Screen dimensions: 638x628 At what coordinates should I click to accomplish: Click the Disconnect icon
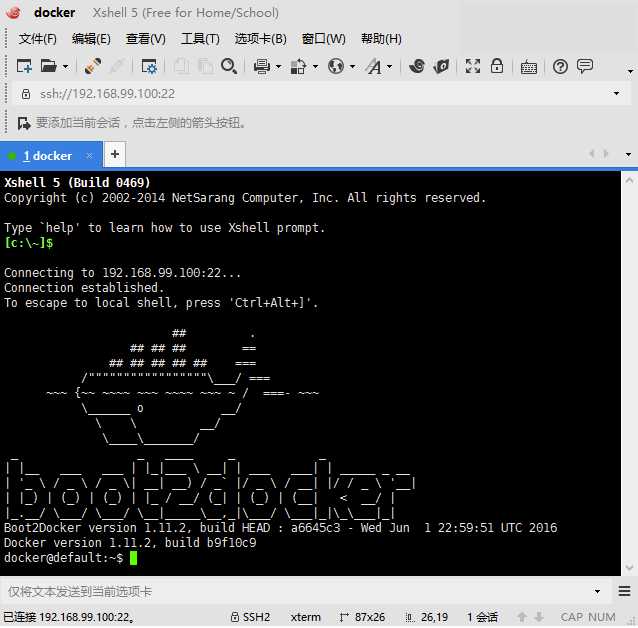point(117,66)
